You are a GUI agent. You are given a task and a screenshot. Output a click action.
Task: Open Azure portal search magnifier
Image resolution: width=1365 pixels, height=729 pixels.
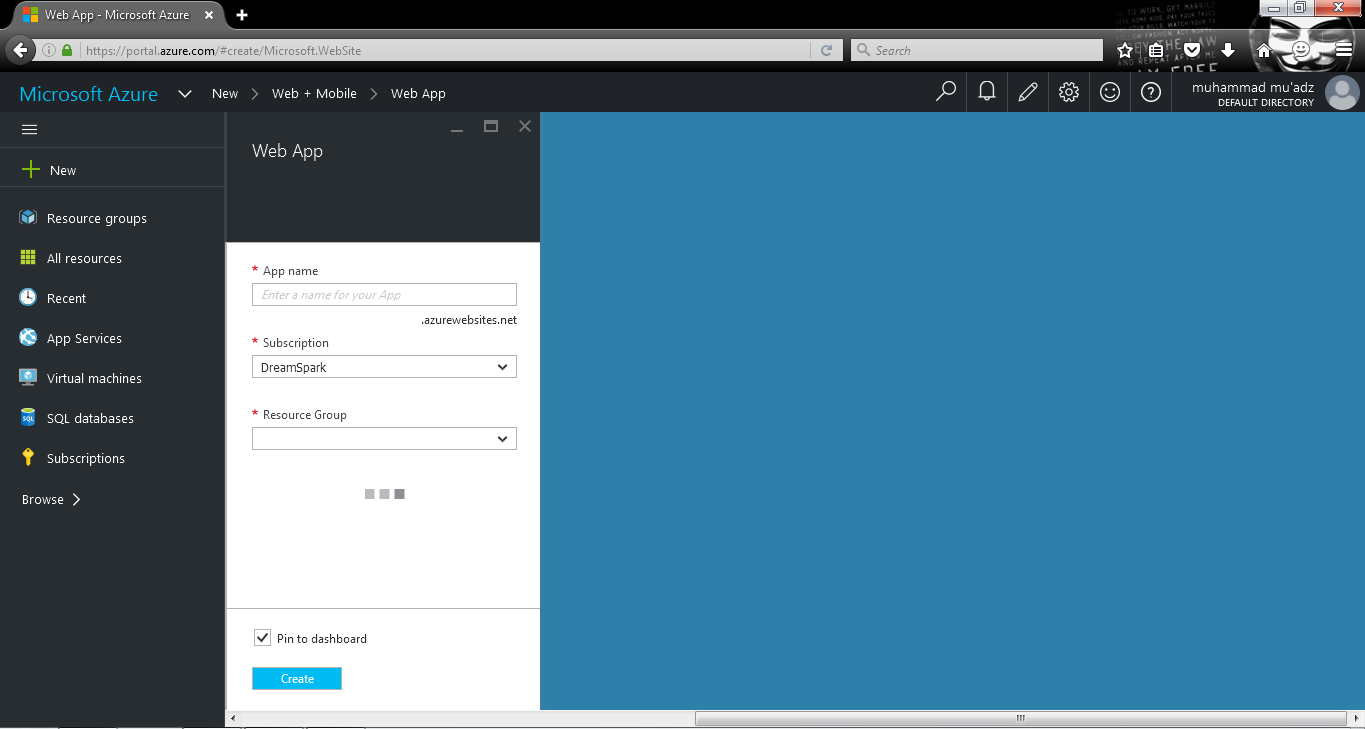tap(945, 92)
